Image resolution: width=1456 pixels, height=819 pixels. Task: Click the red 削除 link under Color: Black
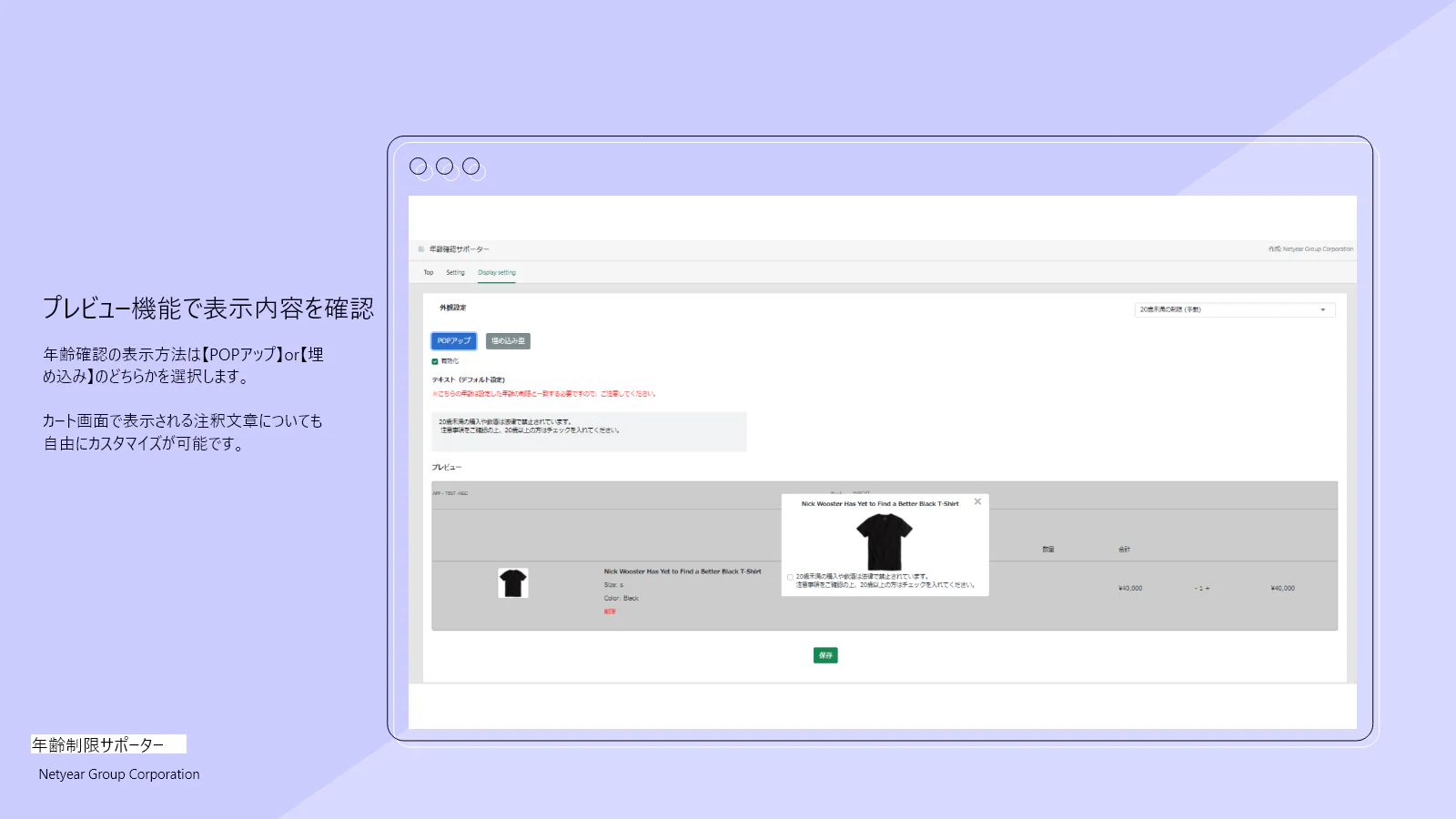tap(610, 612)
